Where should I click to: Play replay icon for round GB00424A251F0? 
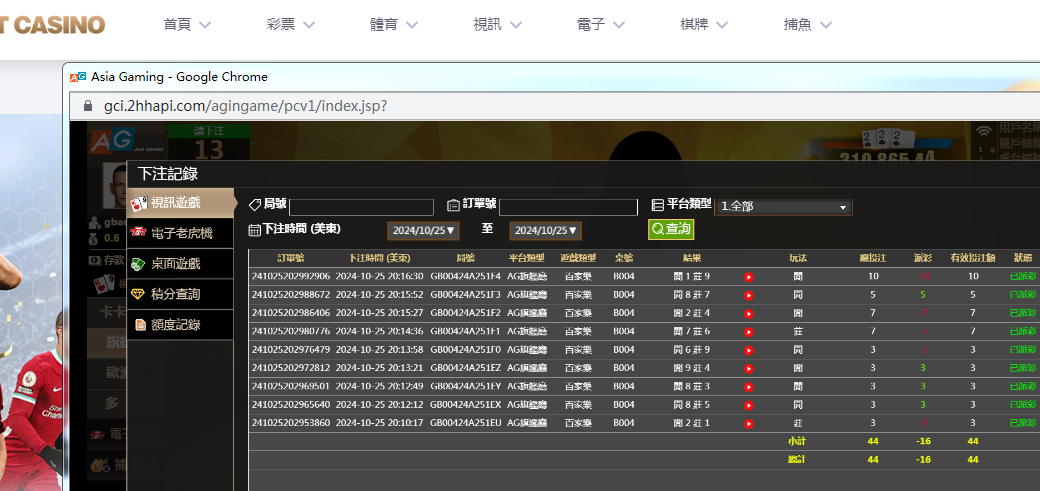pos(748,350)
